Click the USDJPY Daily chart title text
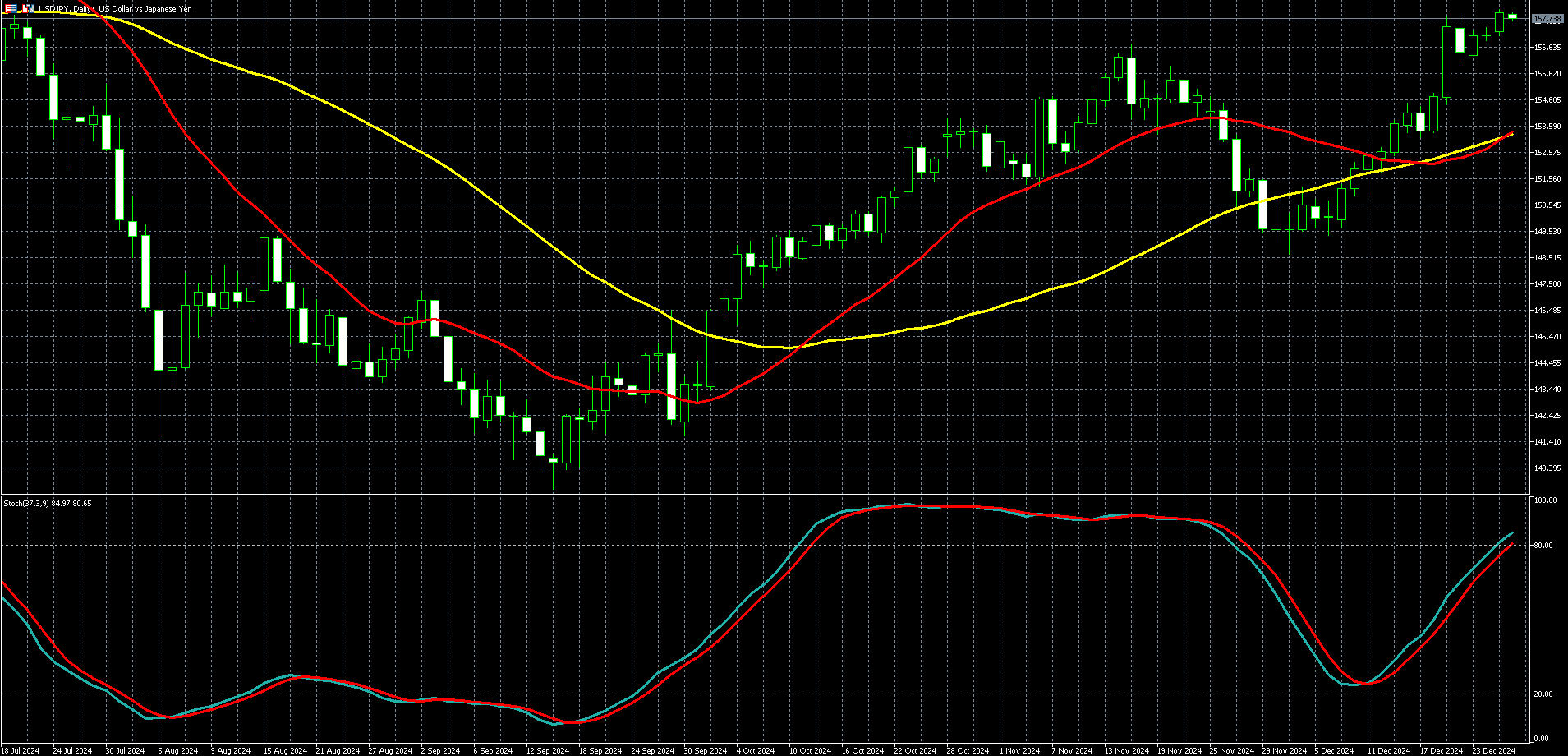This screenshot has height=756, width=1568. pos(115,8)
